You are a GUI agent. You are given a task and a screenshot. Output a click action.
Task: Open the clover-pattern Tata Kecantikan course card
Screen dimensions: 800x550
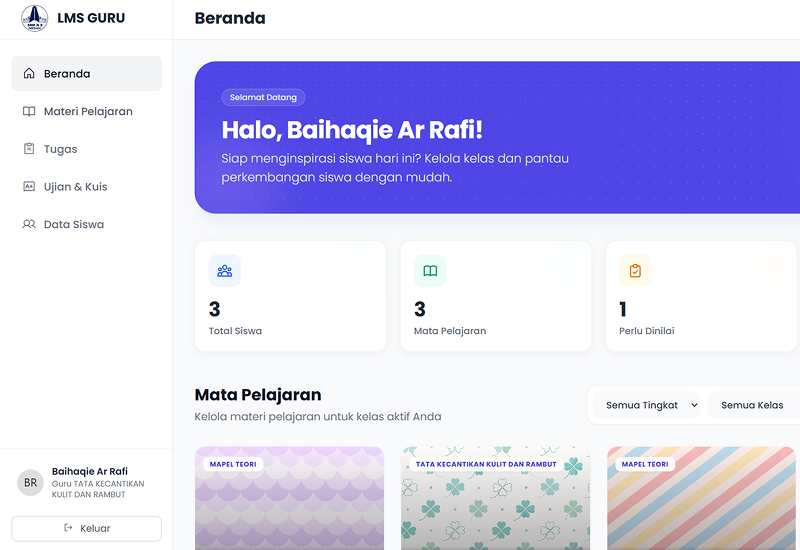coord(495,498)
